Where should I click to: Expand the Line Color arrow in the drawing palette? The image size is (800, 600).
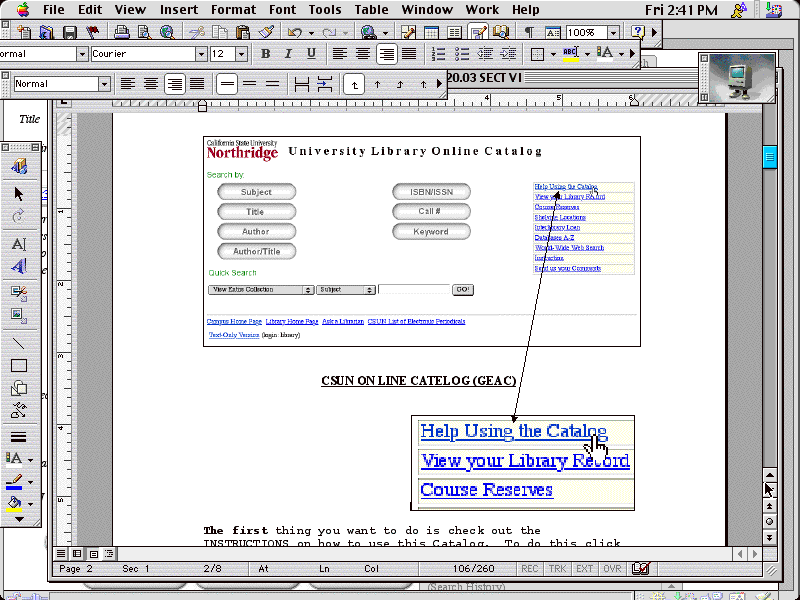point(31,482)
